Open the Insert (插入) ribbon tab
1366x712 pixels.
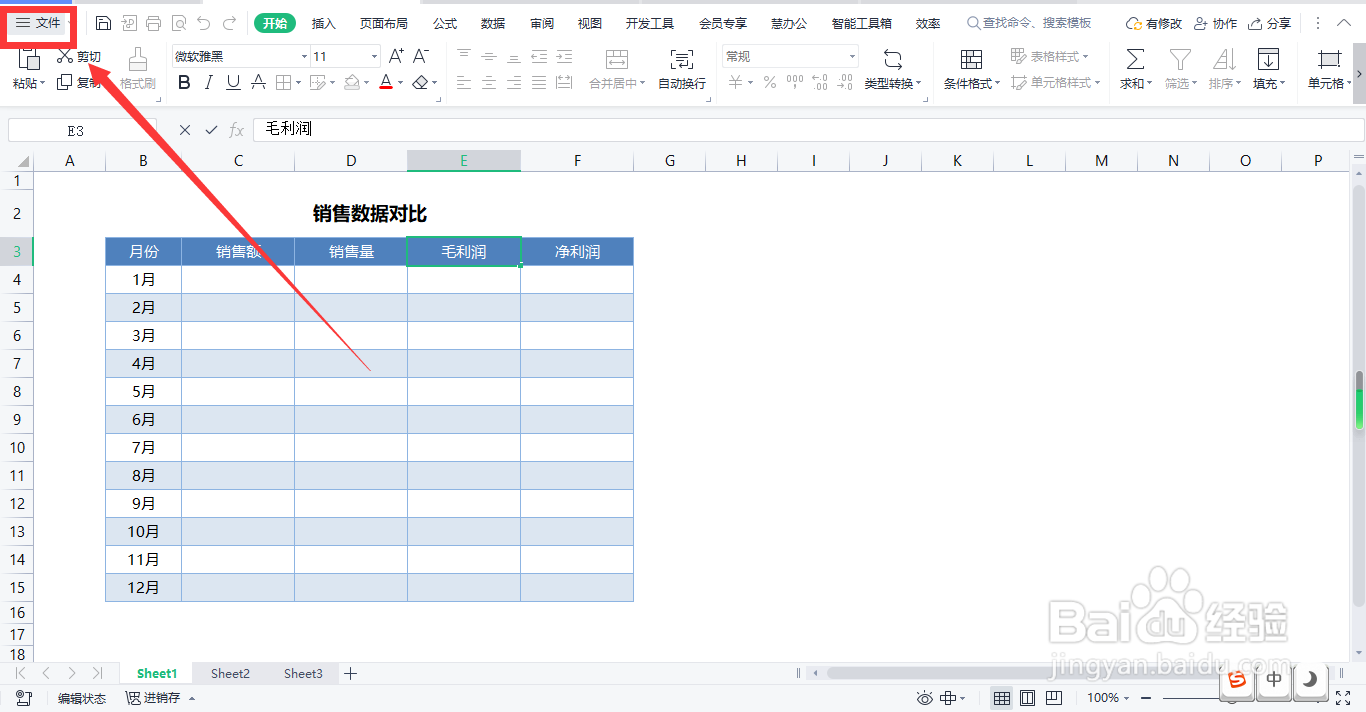(324, 23)
